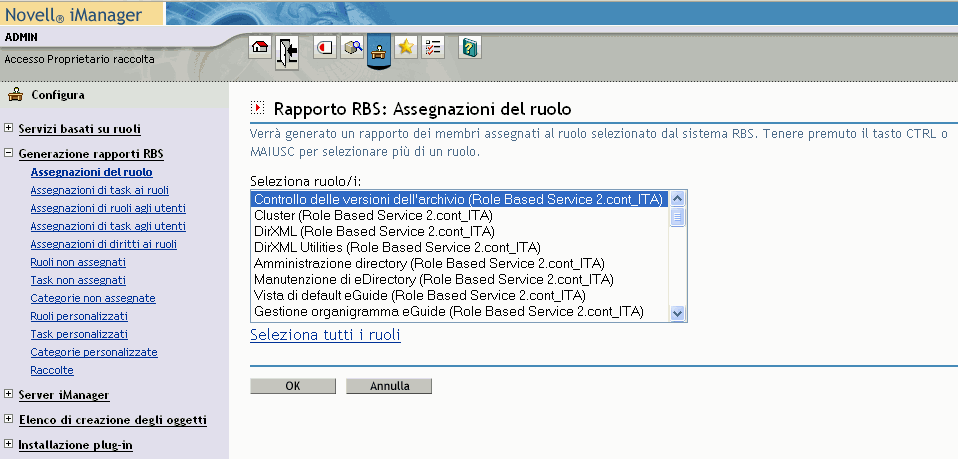This screenshot has width=958, height=459.
Task: Select the DirXML (Role Based Service) role
Action: (x=459, y=231)
